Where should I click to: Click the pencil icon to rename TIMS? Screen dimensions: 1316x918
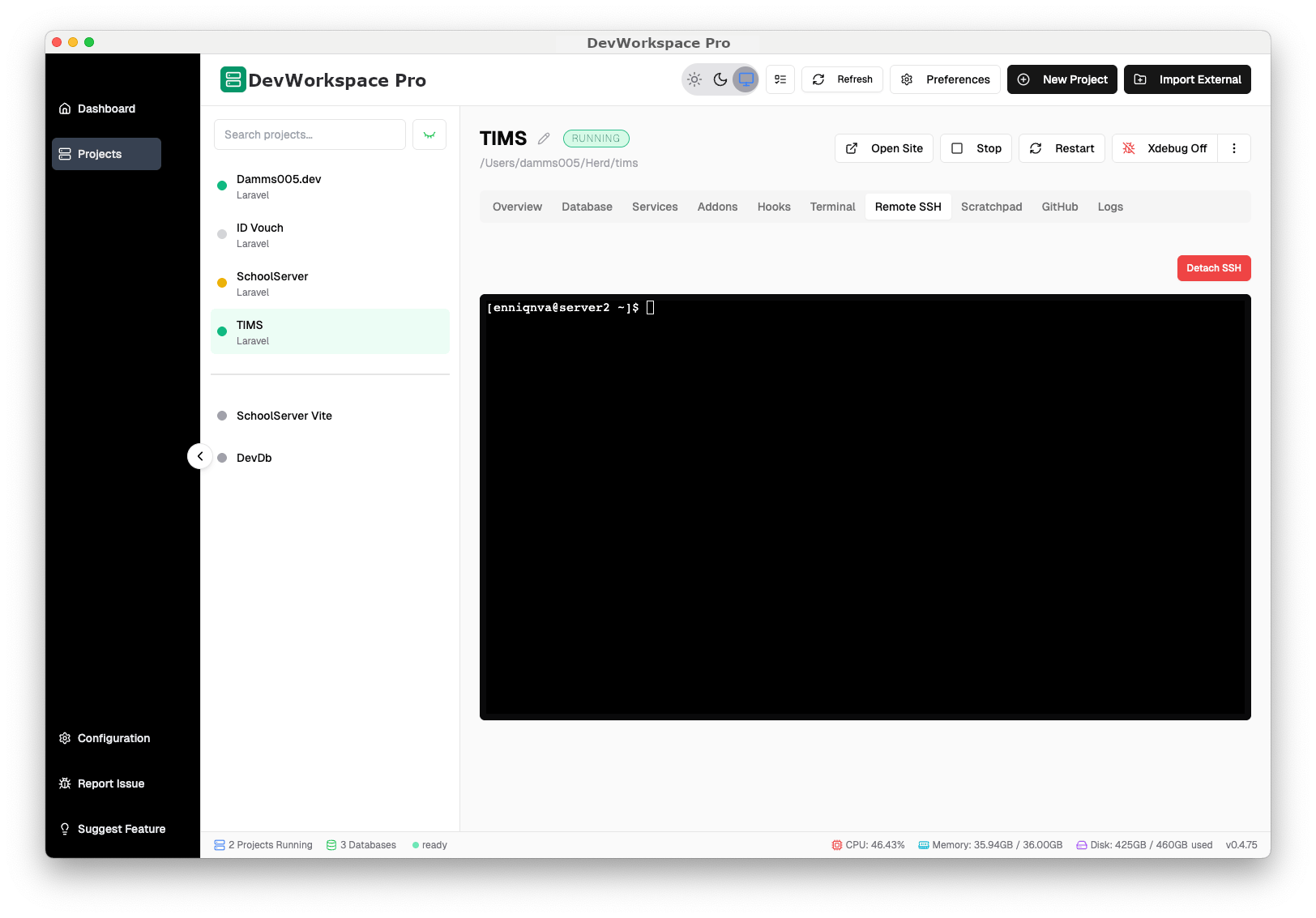click(x=543, y=138)
